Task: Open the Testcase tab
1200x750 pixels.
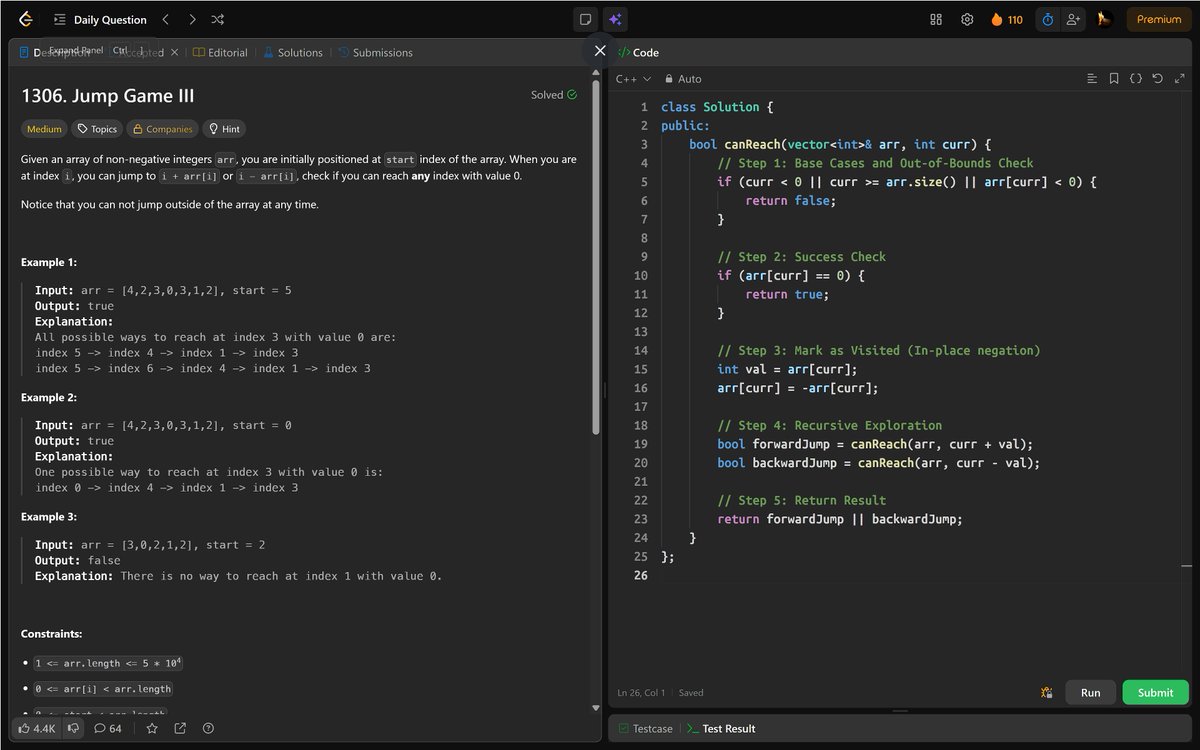Action: [645, 728]
